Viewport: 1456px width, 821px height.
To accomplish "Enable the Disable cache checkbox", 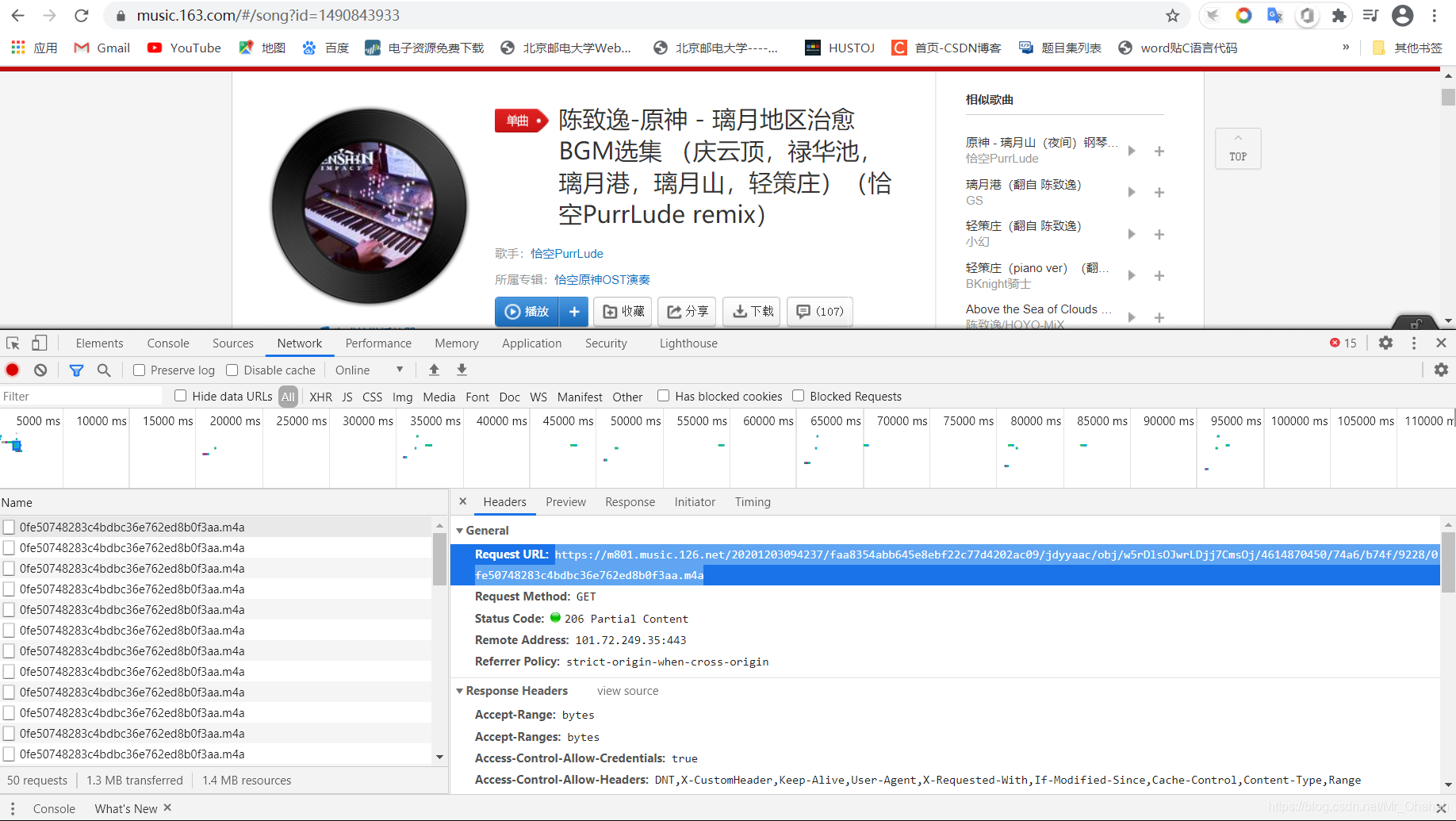I will 232,370.
